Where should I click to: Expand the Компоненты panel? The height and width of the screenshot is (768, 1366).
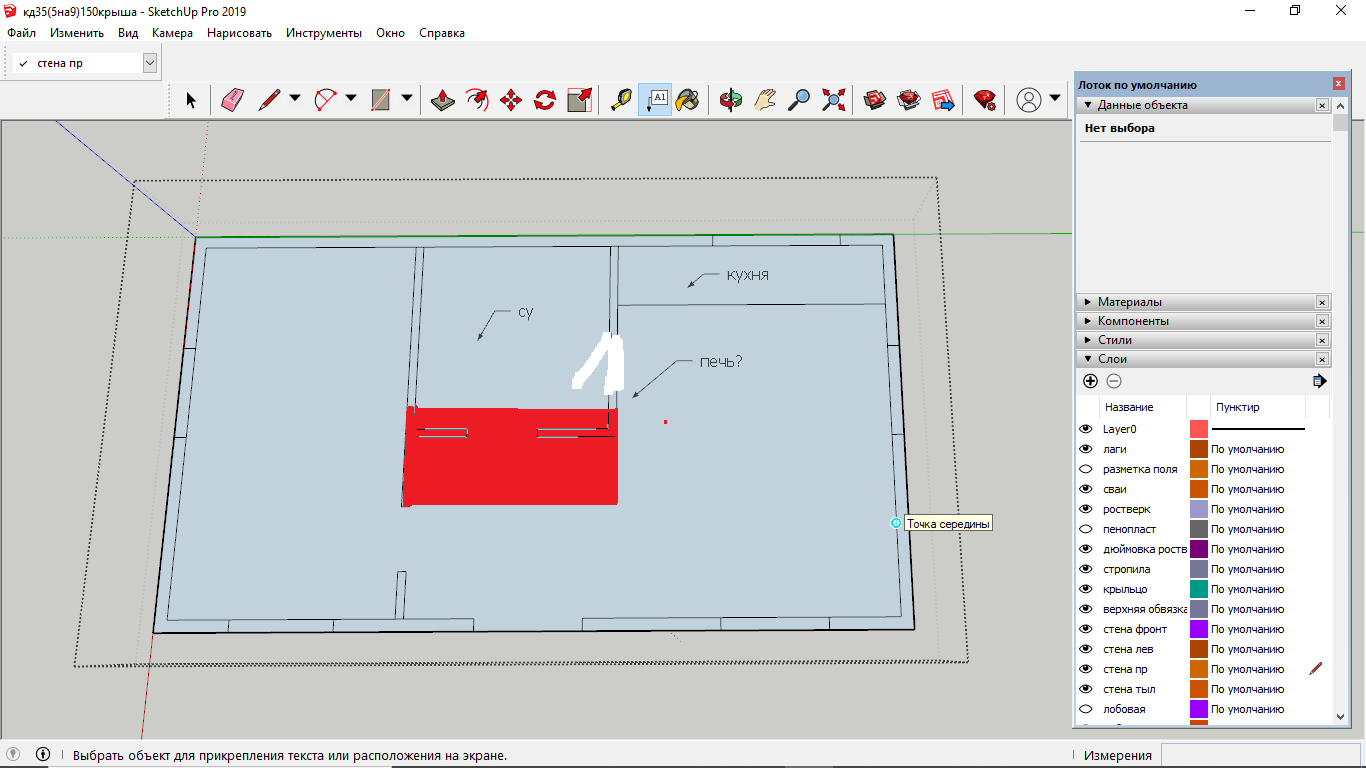1132,321
